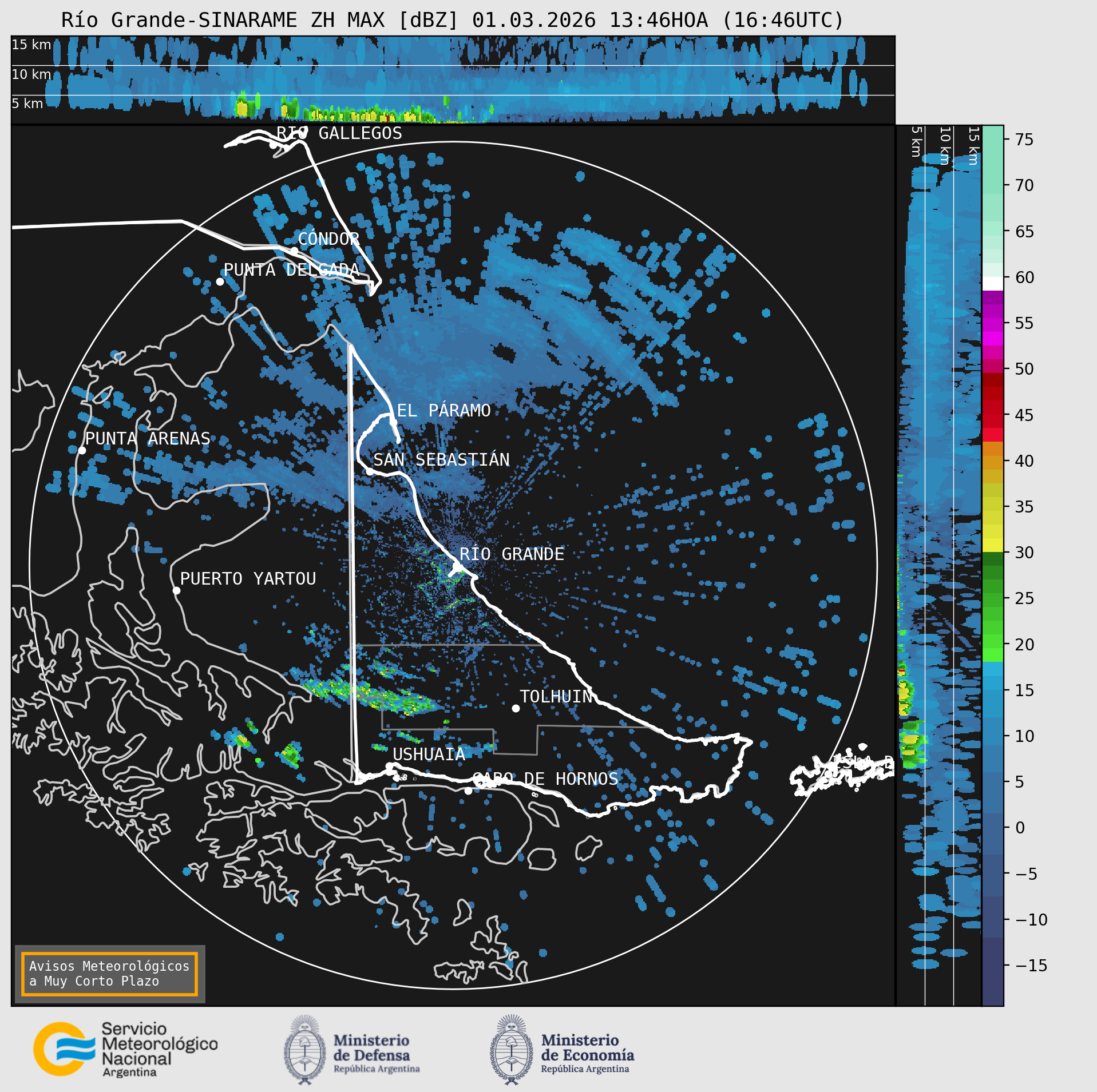Click the Servicio Meteorológico Nacional logo

point(125,1050)
